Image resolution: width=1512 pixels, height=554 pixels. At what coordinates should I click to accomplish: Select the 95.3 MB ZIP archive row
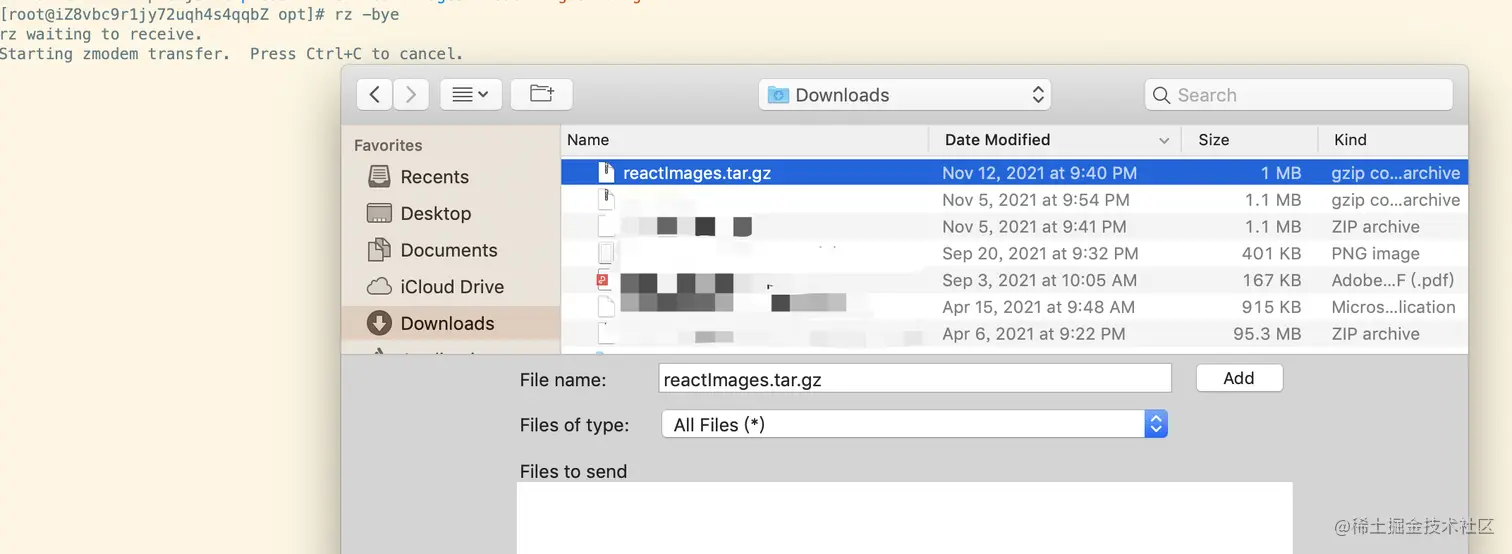click(x=1014, y=335)
